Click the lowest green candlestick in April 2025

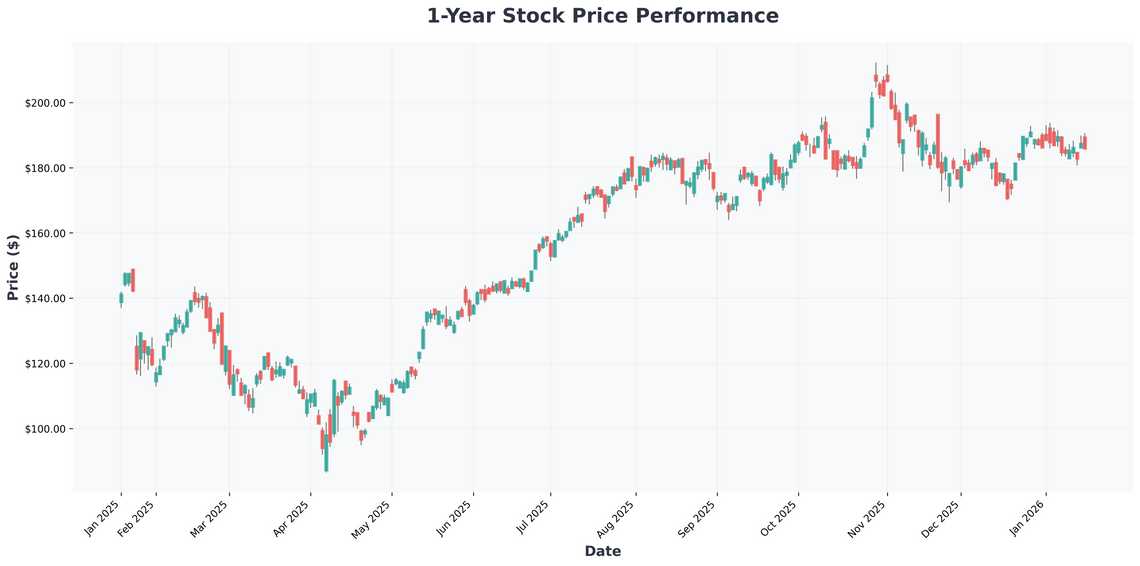pos(326,454)
